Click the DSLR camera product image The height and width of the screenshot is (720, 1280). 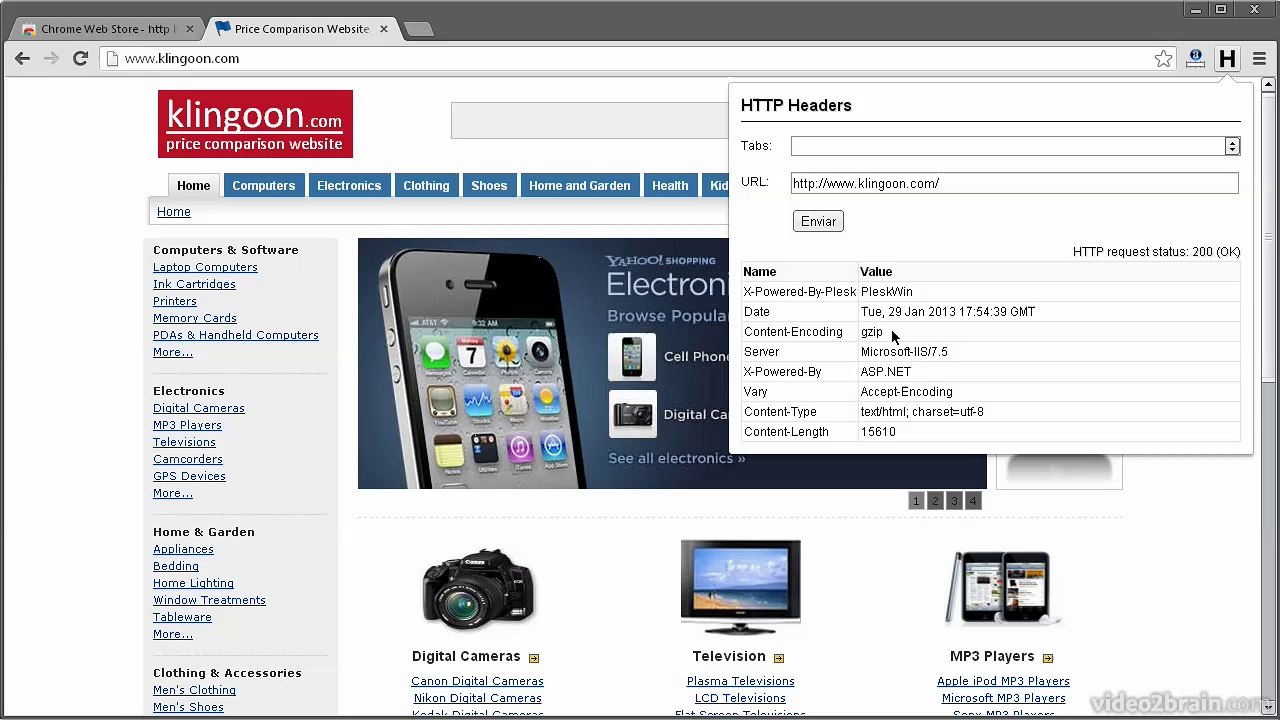click(478, 590)
